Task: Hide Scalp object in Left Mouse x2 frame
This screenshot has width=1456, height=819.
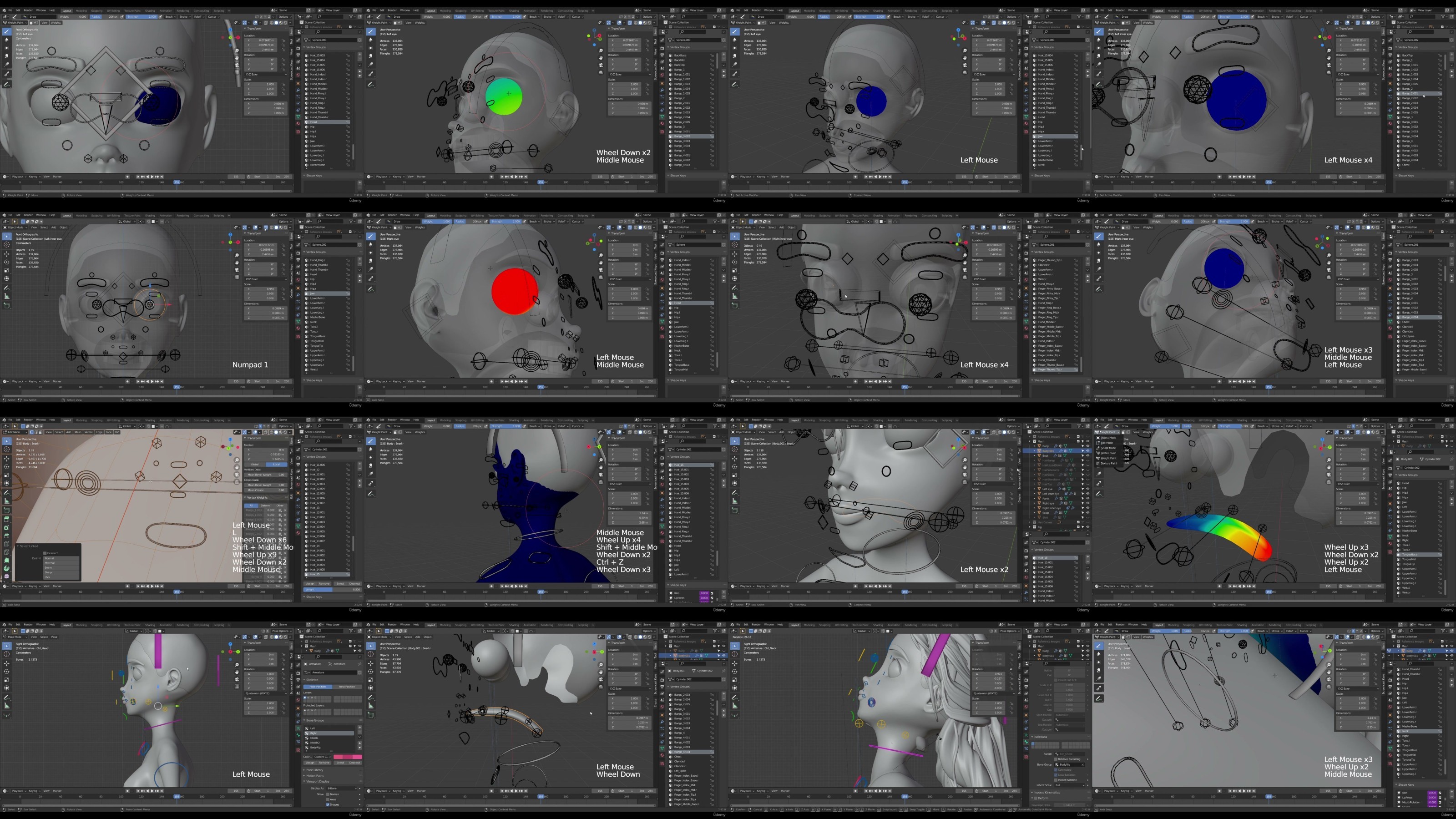Action: [x=1088, y=513]
